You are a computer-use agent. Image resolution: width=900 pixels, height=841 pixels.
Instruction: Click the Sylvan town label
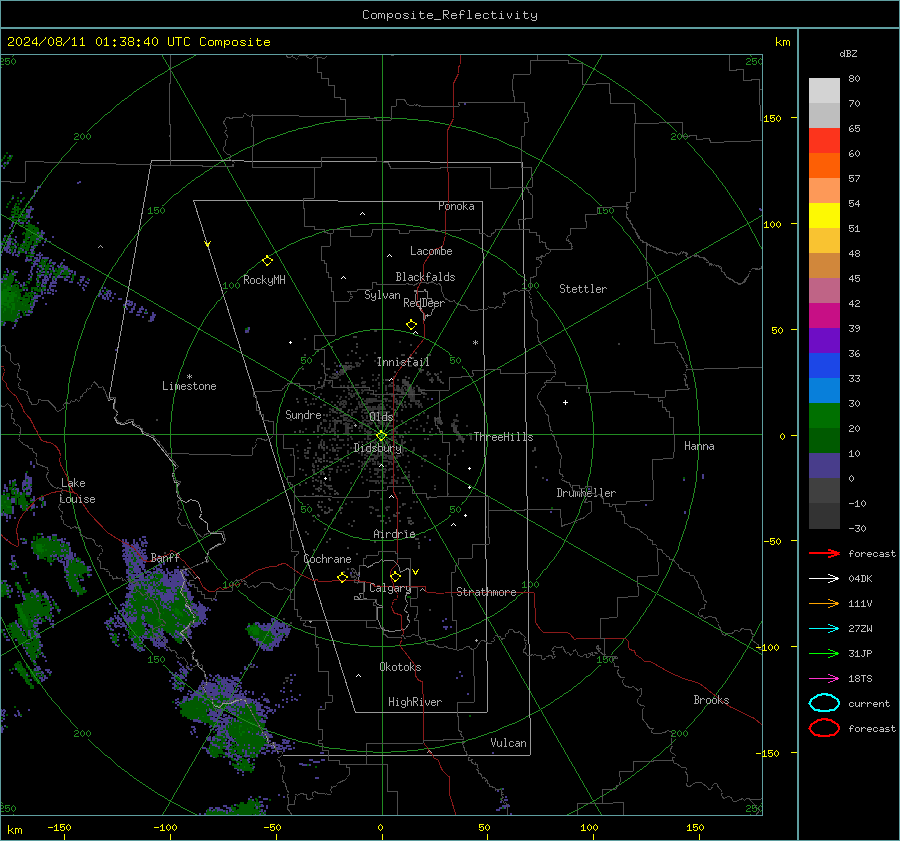click(x=382, y=295)
